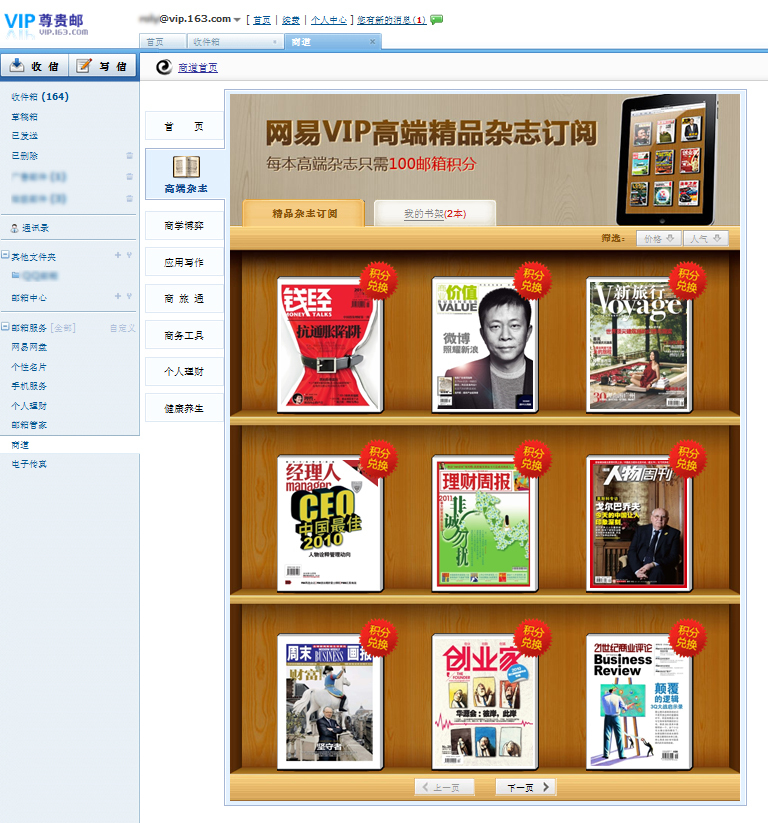
Task: Collapse the 其他文件夹 tree section
Action: [5, 257]
